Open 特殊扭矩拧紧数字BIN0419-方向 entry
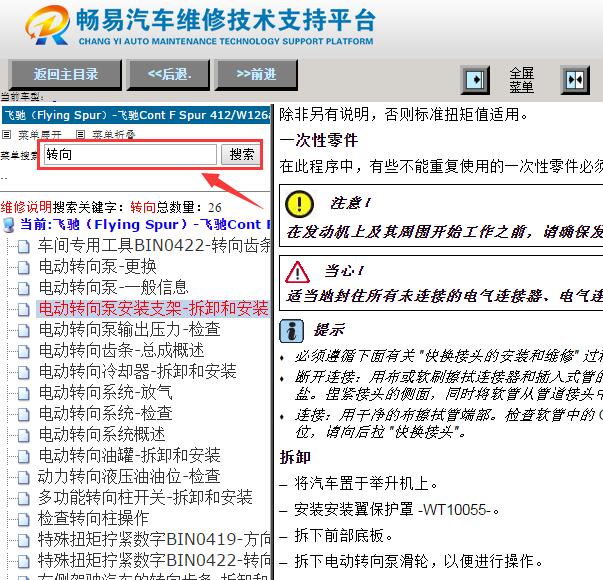 154,539
